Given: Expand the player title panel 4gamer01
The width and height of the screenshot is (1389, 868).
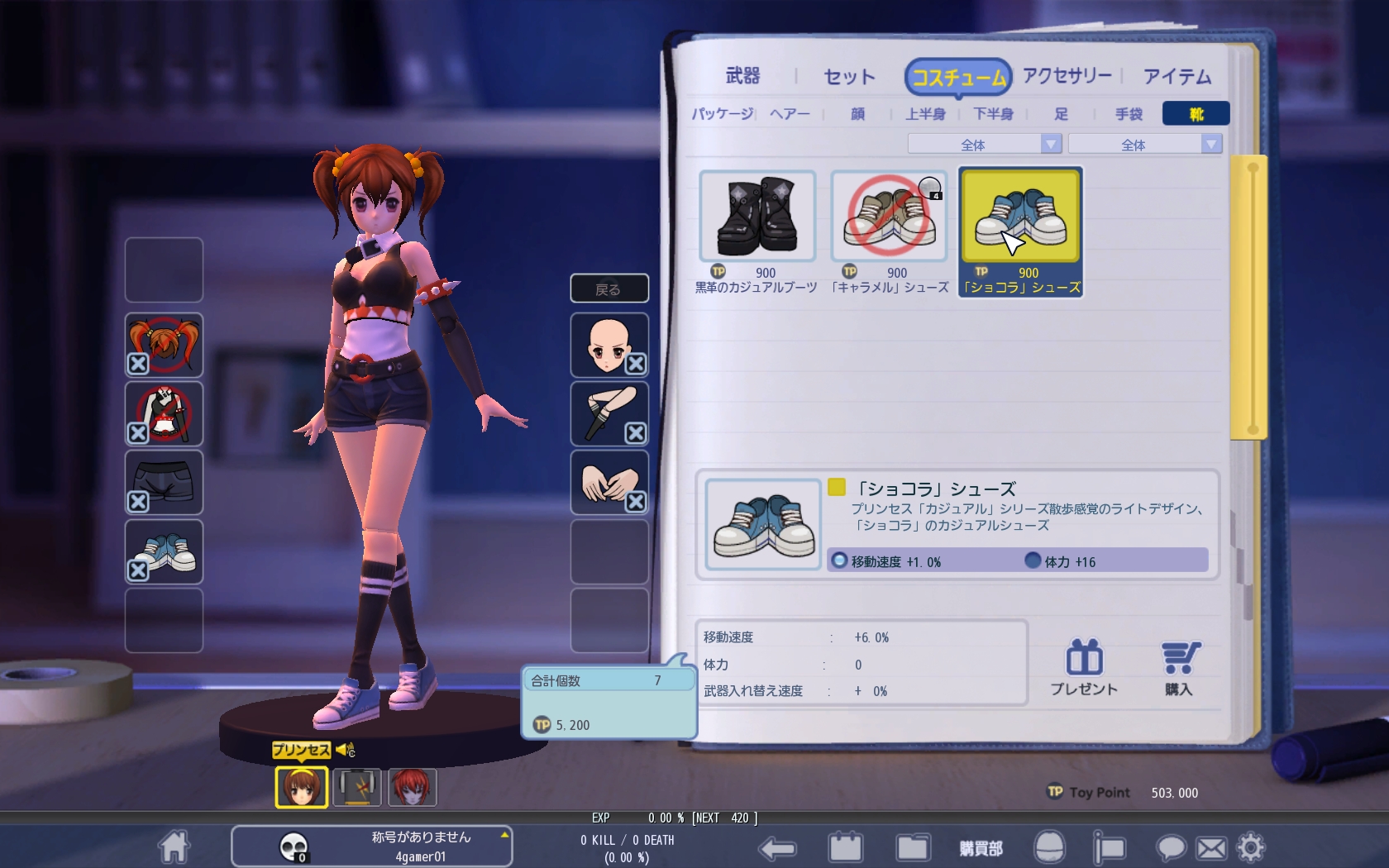Looking at the screenshot, I should (504, 836).
